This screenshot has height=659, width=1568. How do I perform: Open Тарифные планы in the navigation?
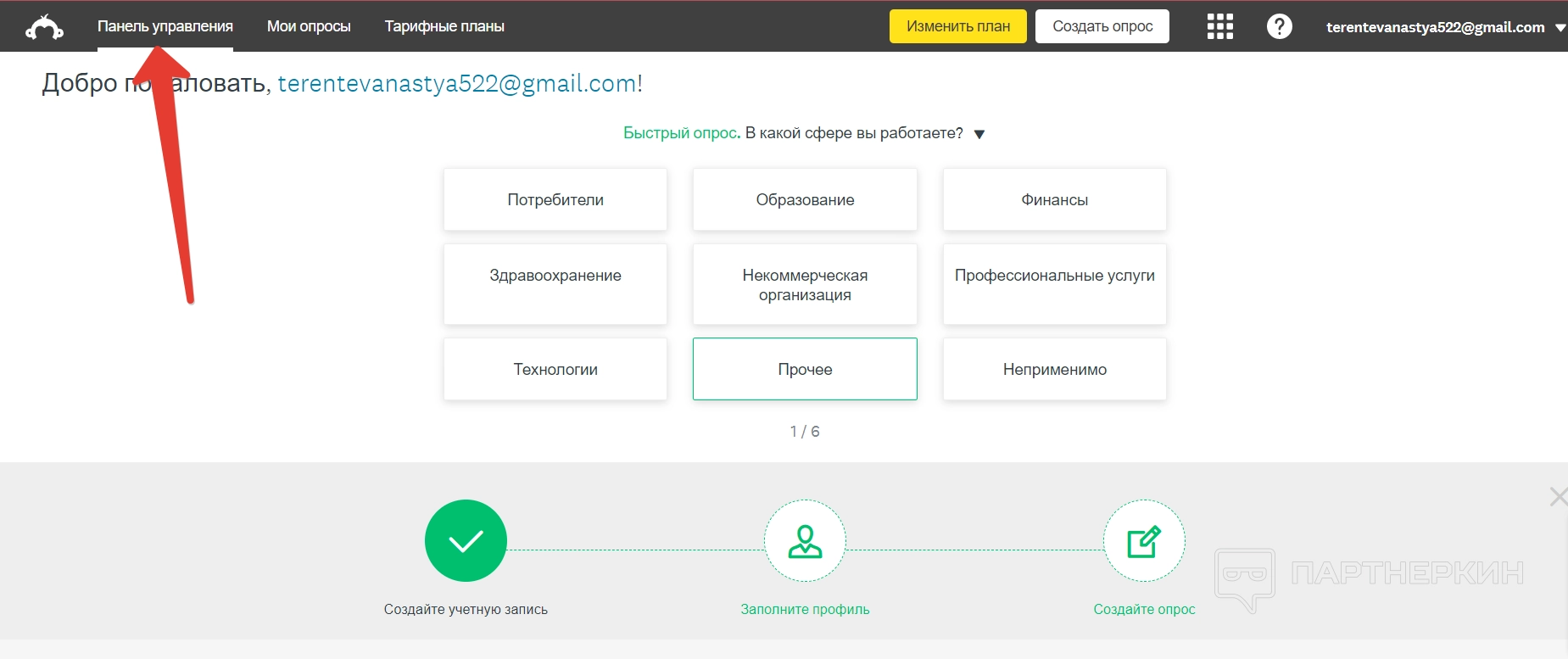click(x=444, y=26)
